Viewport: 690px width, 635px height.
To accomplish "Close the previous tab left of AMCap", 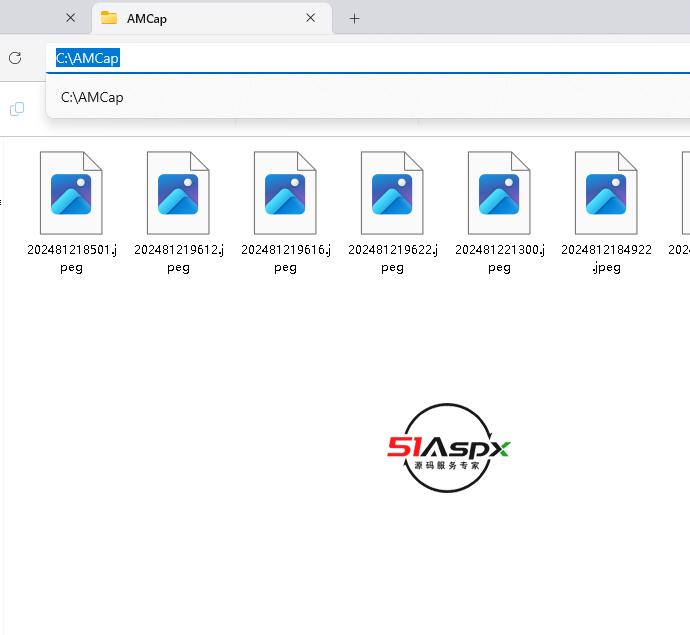I will click(70, 18).
